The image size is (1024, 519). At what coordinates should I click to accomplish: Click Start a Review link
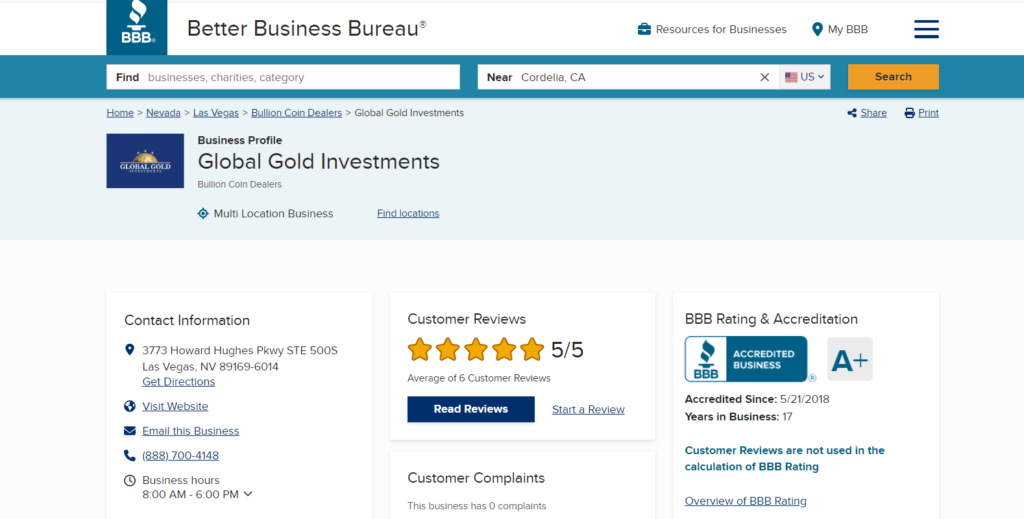[x=588, y=410]
